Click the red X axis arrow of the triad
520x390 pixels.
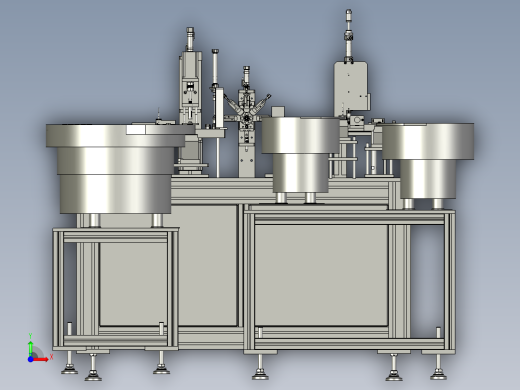click(x=41, y=359)
